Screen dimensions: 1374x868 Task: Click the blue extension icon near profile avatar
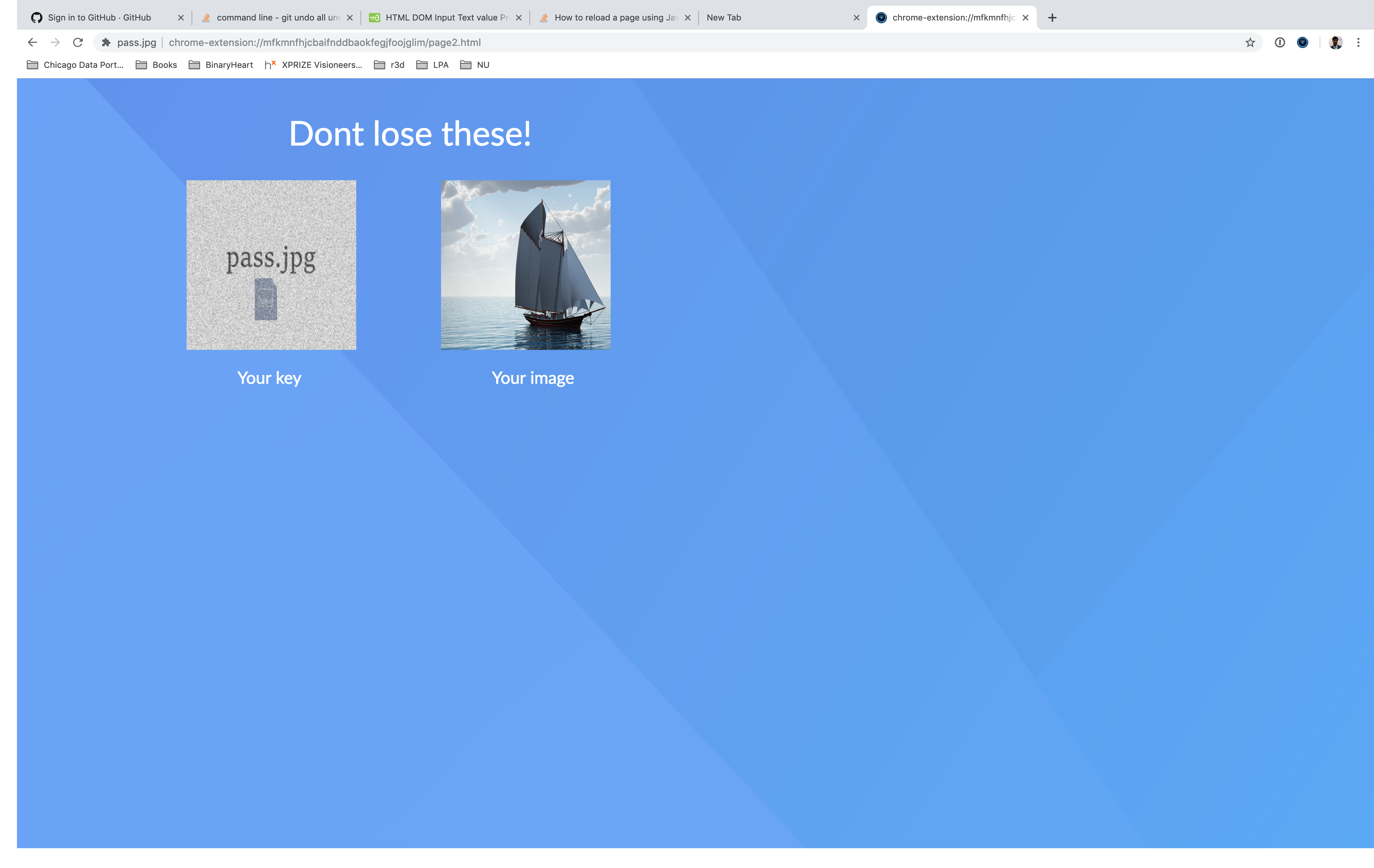coord(1303,42)
